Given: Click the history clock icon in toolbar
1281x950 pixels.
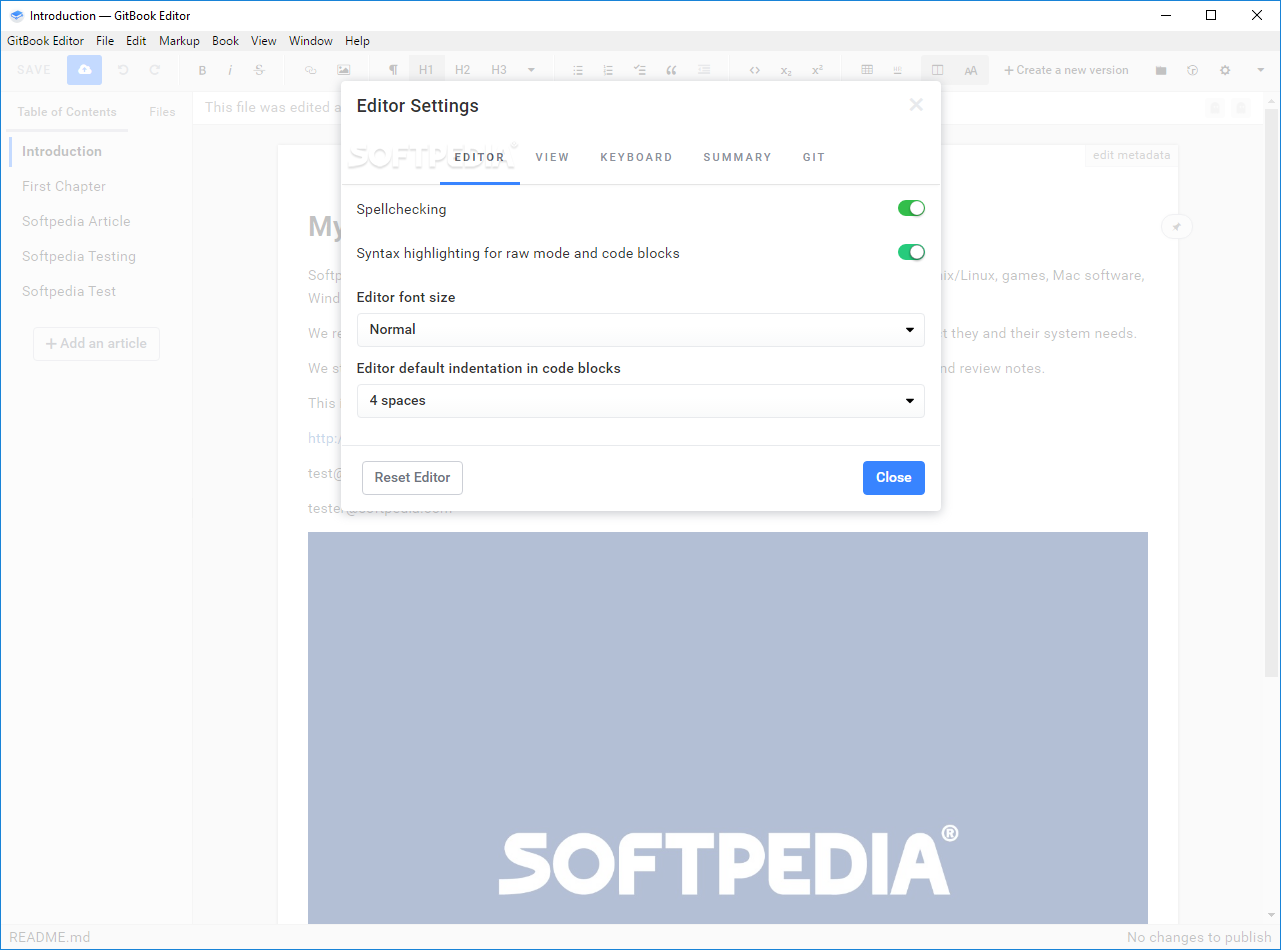Looking at the screenshot, I should point(1192,70).
